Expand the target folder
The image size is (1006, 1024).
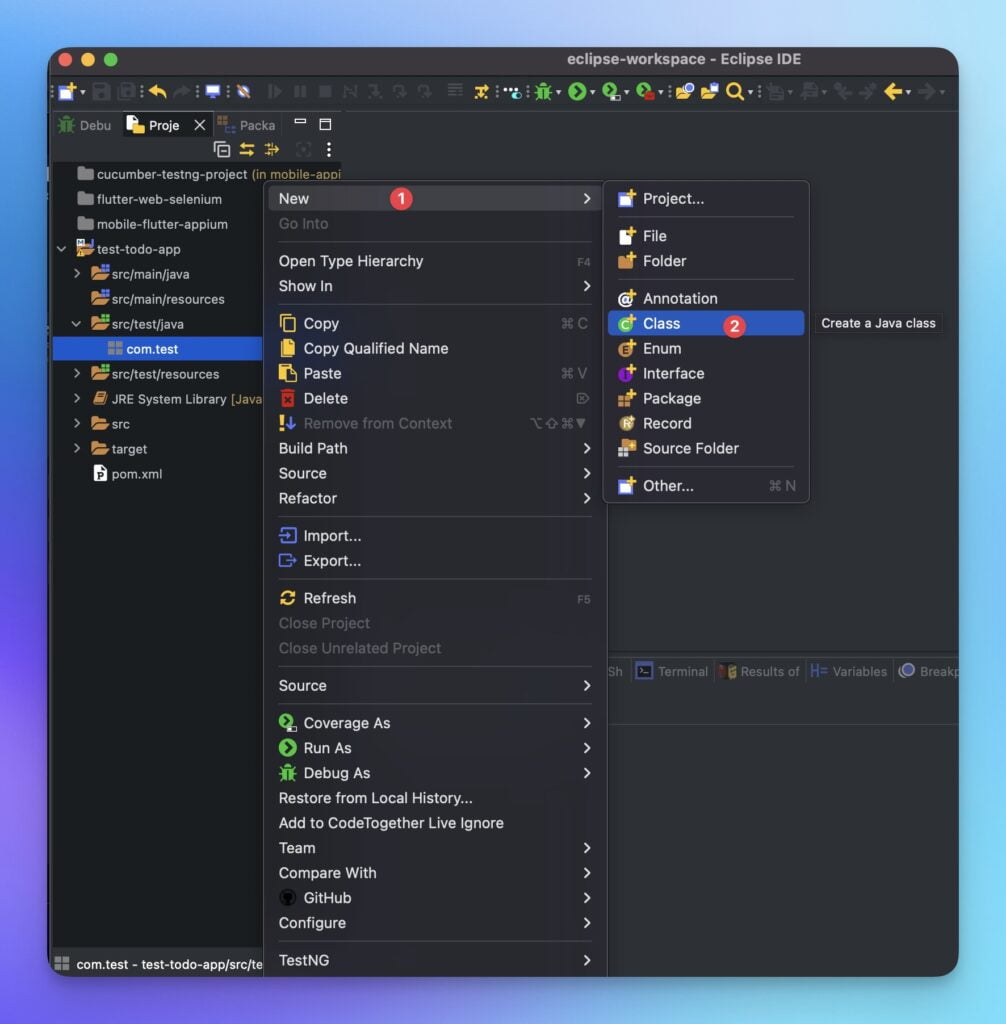click(x=77, y=448)
